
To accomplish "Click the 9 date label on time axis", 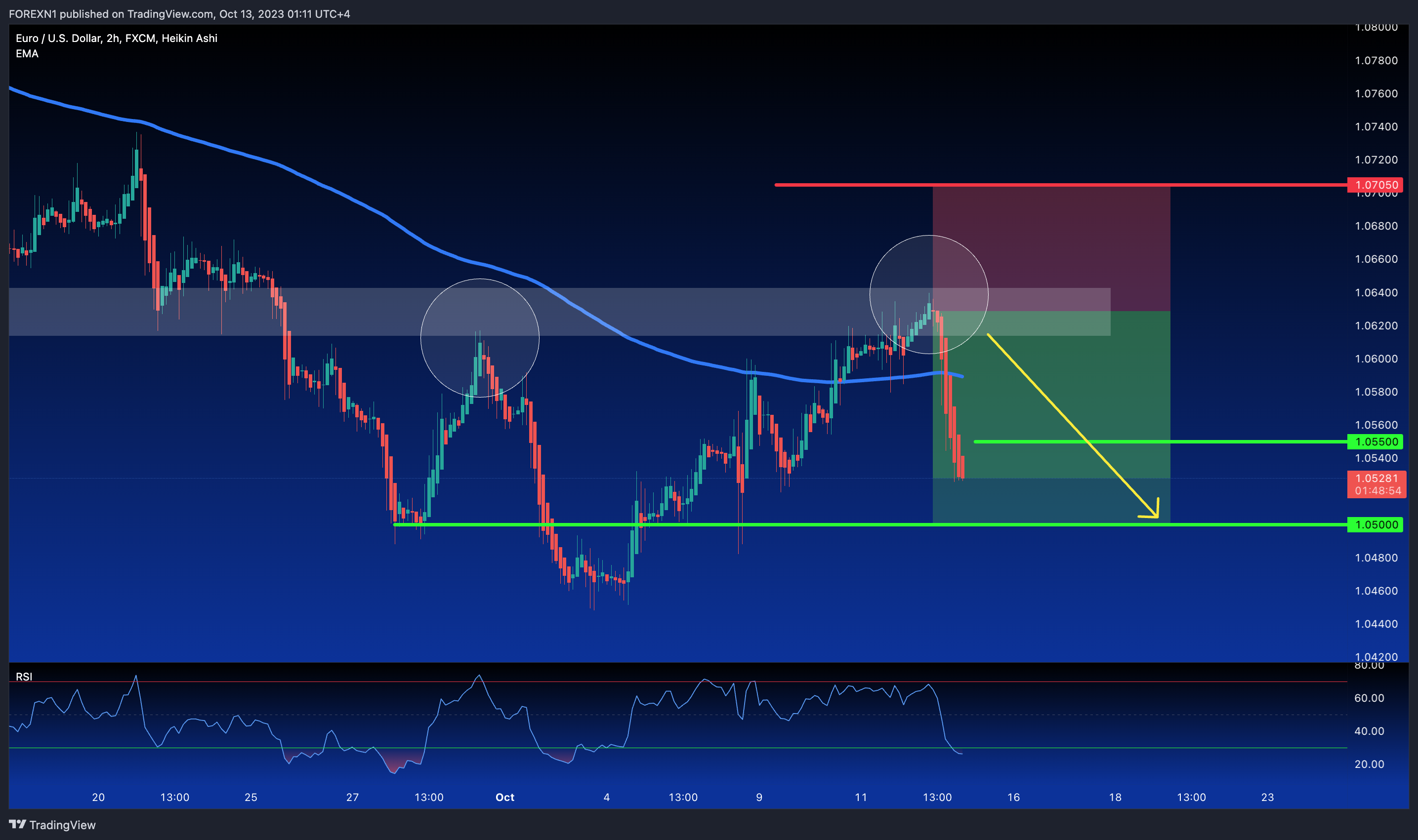I will 759,797.
